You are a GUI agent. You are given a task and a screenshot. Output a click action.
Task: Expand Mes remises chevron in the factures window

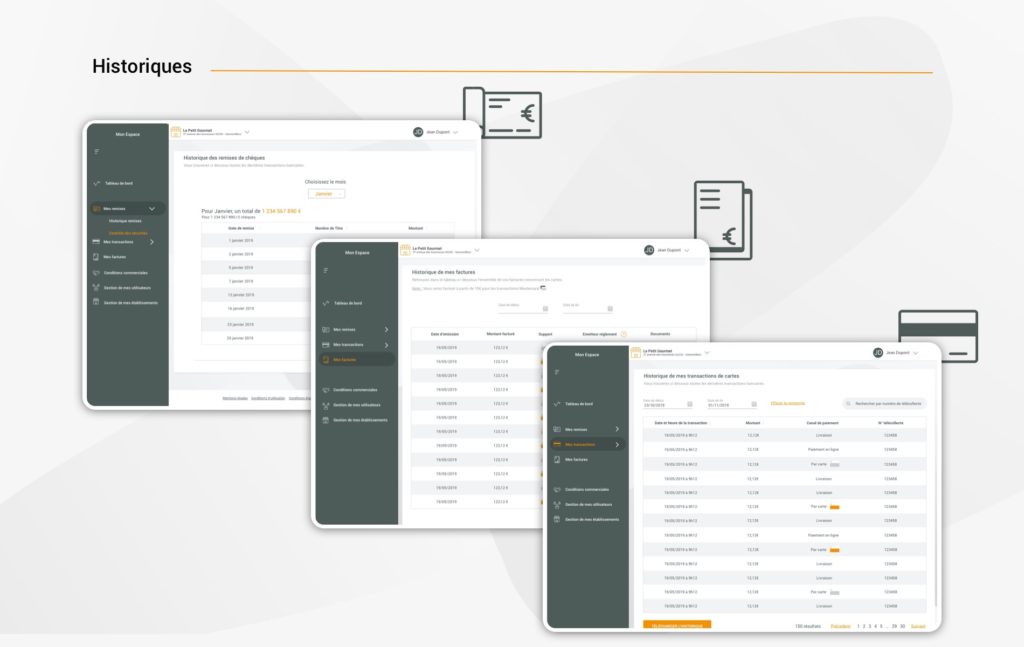click(x=387, y=330)
